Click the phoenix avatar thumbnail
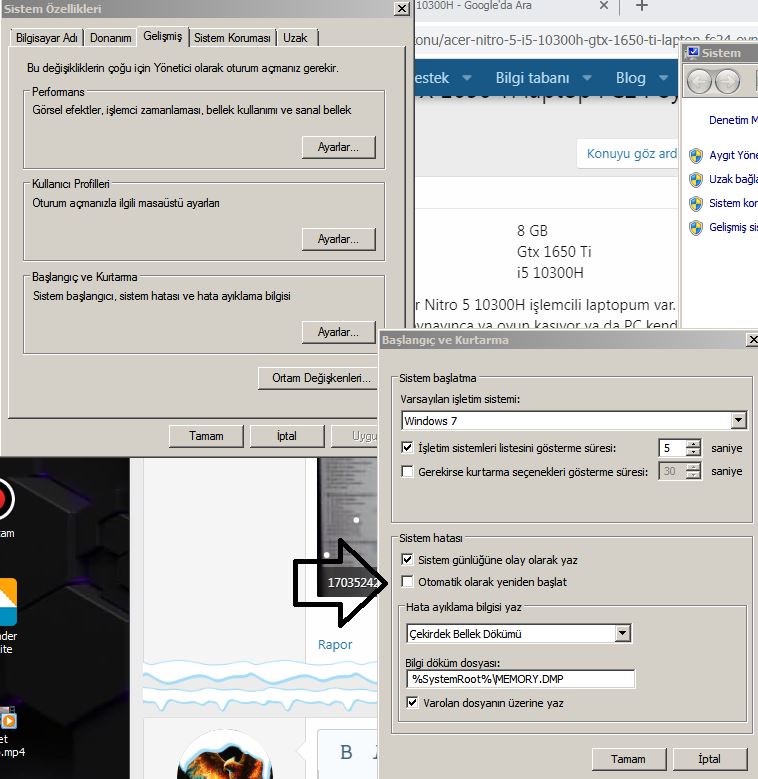The width and height of the screenshot is (758, 779). coord(226,755)
